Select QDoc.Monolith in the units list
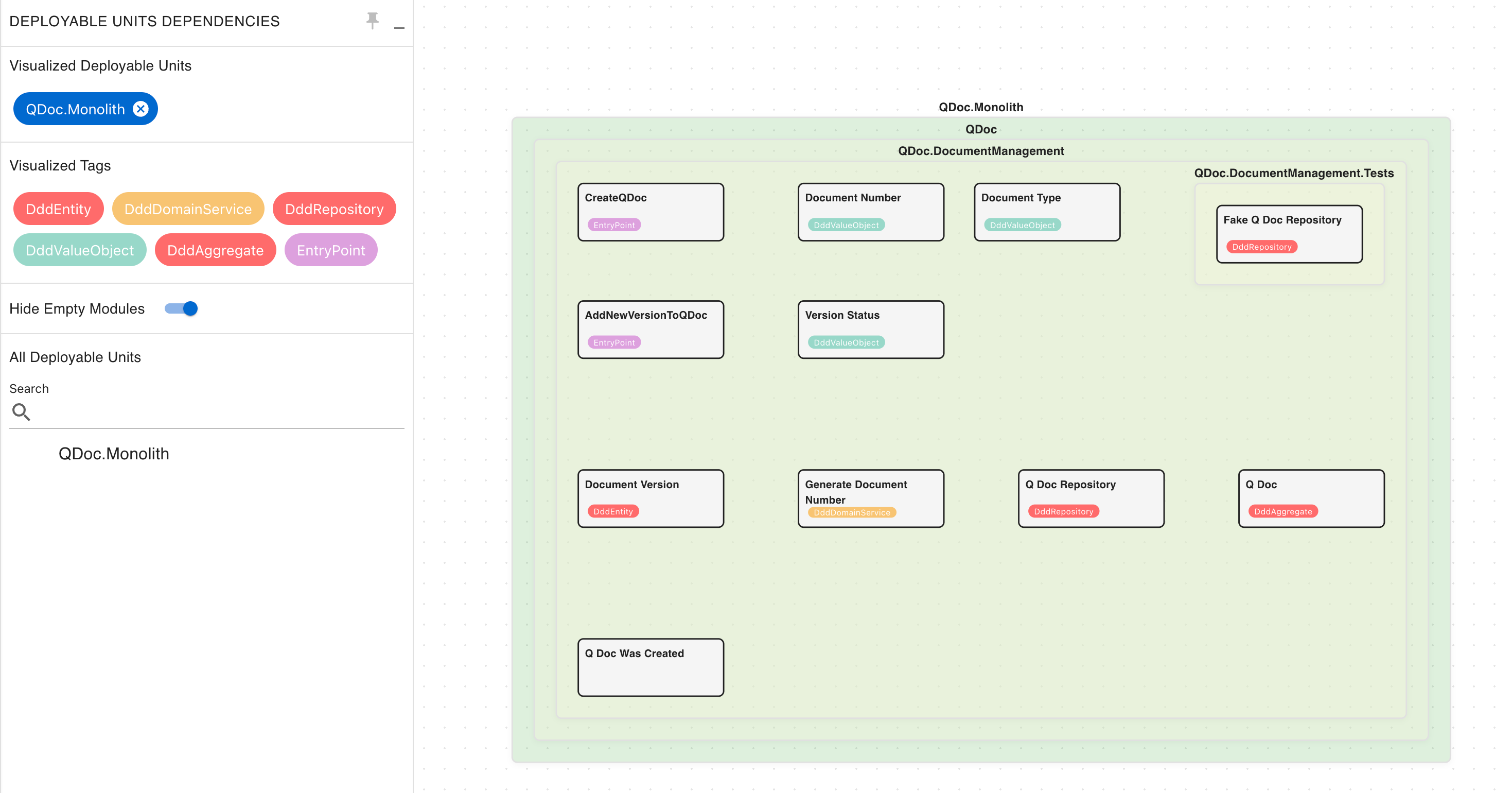Image resolution: width=1512 pixels, height=793 pixels. [x=114, y=454]
